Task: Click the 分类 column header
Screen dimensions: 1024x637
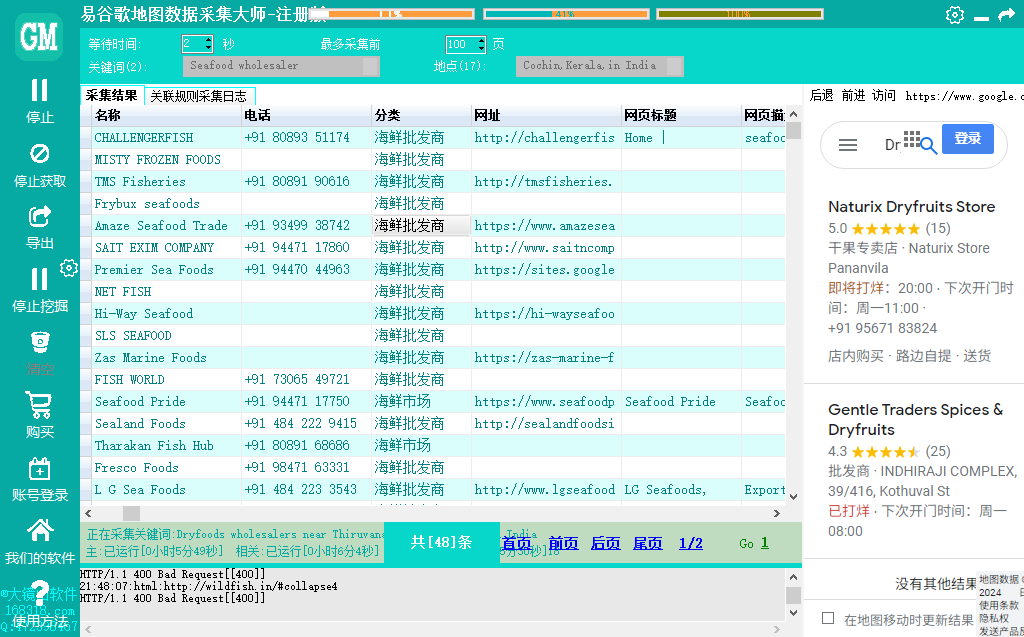Action: click(x=421, y=116)
